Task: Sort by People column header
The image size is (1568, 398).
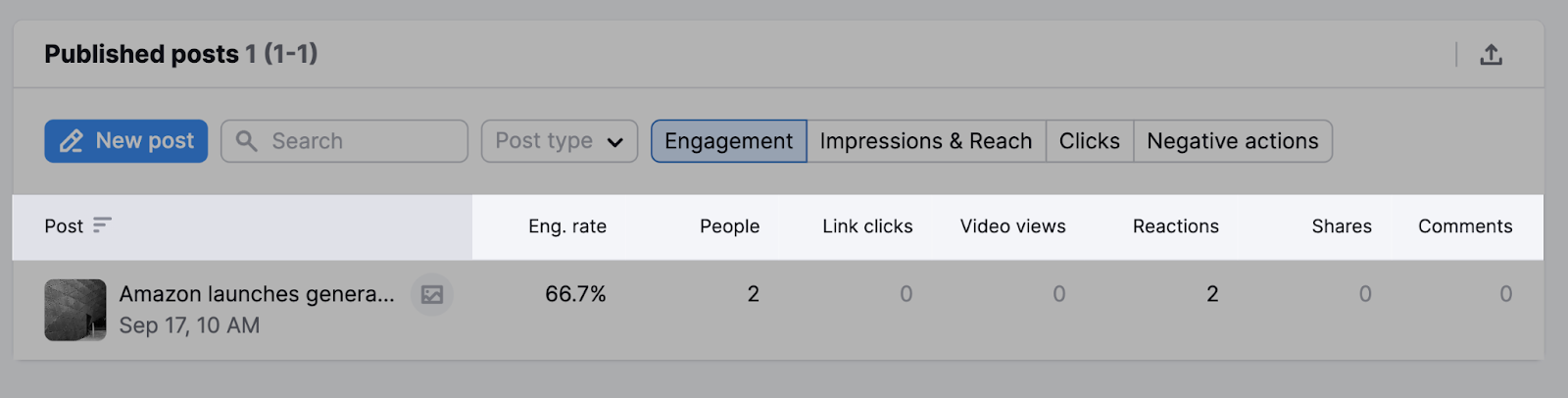Action: click(x=729, y=226)
